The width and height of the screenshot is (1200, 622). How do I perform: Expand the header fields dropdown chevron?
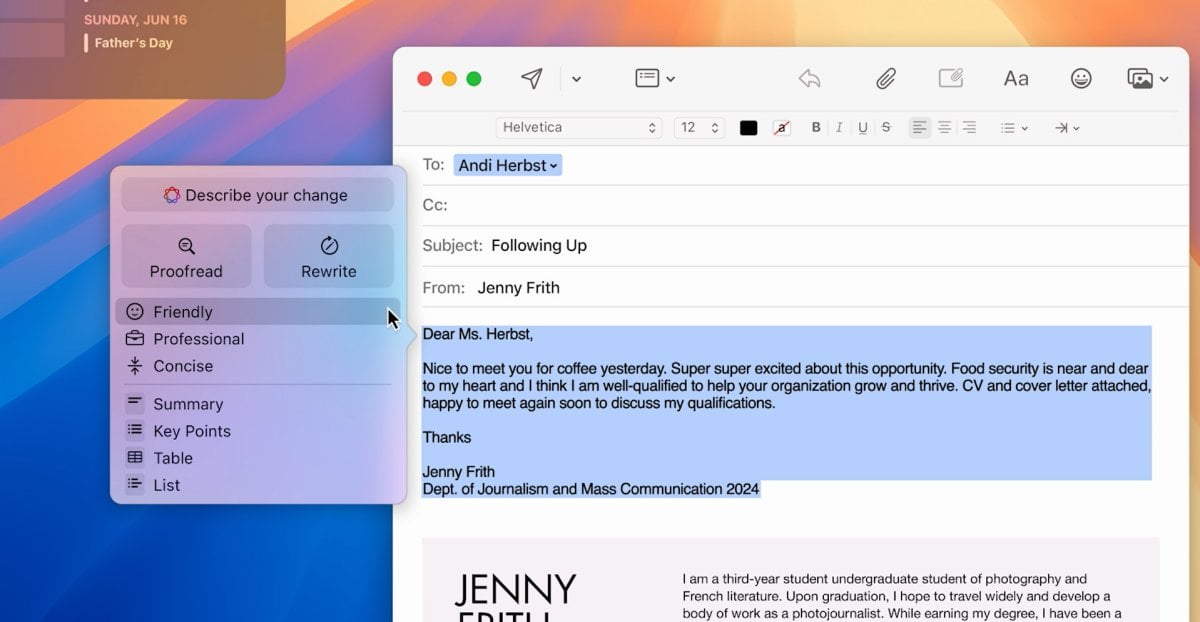tap(671, 79)
